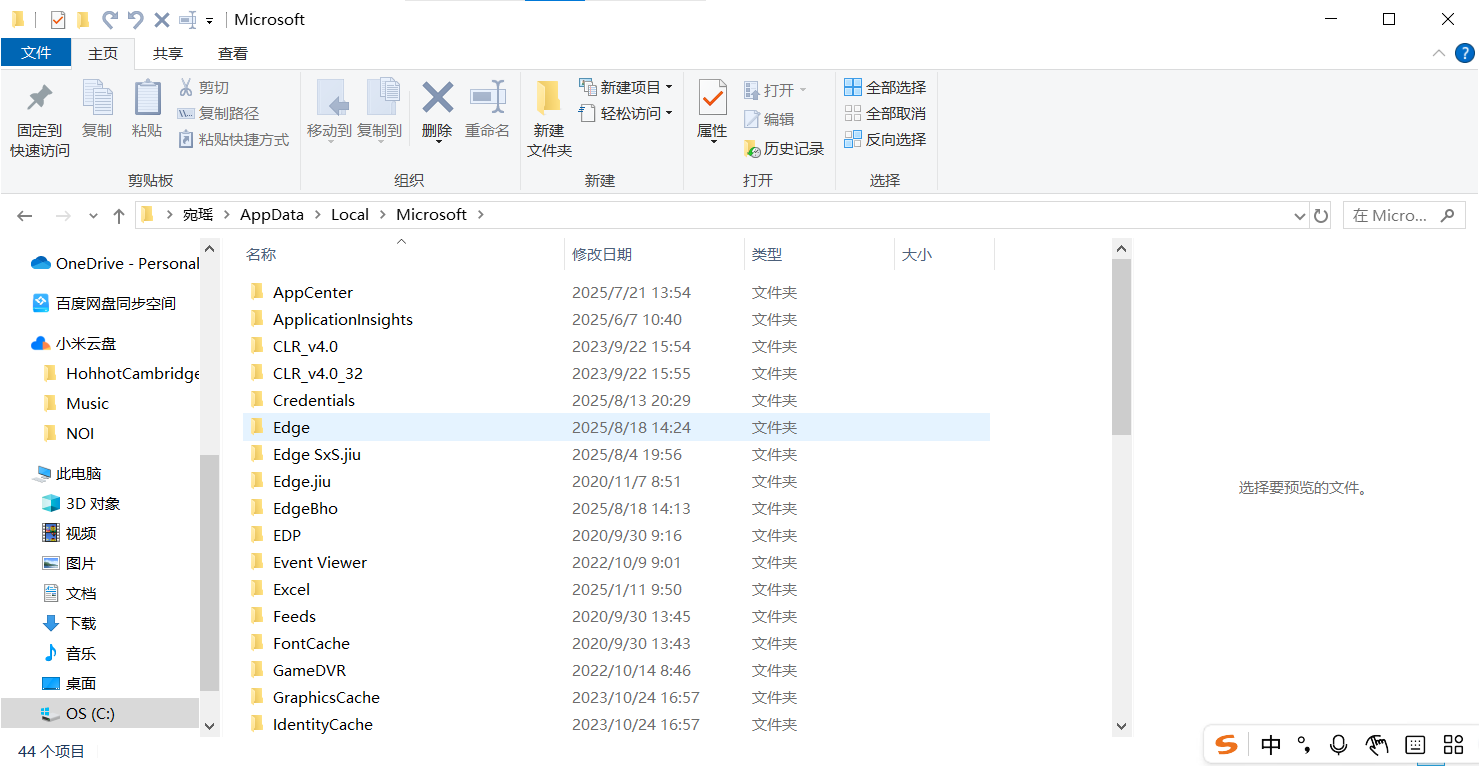1479x766 pixels.
Task: Select 百度网盘同步空间 in sidebar
Action: pyautogui.click(x=104, y=304)
